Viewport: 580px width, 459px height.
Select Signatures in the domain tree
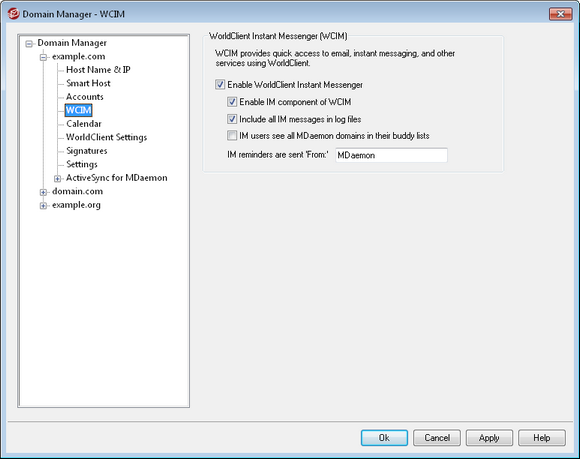click(x=87, y=151)
